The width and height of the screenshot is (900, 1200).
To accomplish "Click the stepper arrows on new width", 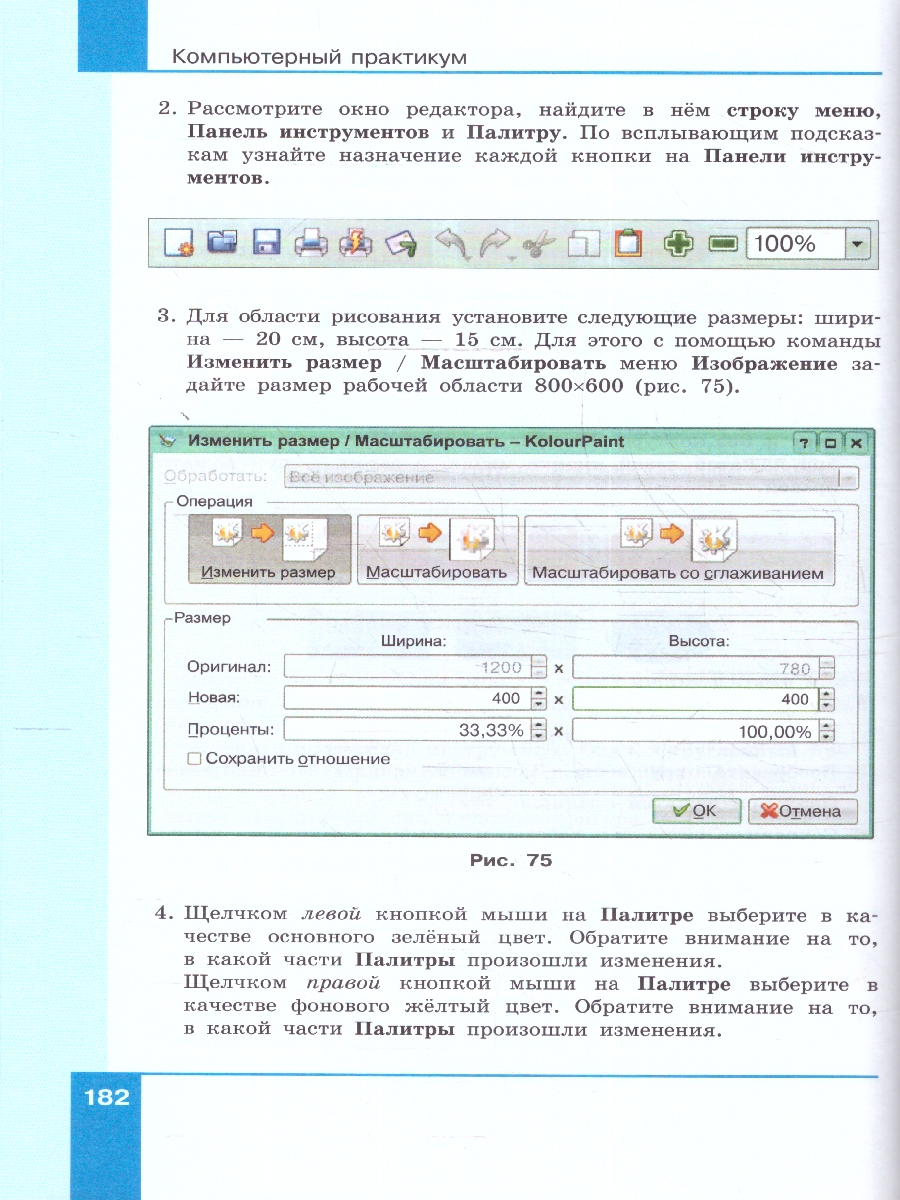I will tap(538, 699).
